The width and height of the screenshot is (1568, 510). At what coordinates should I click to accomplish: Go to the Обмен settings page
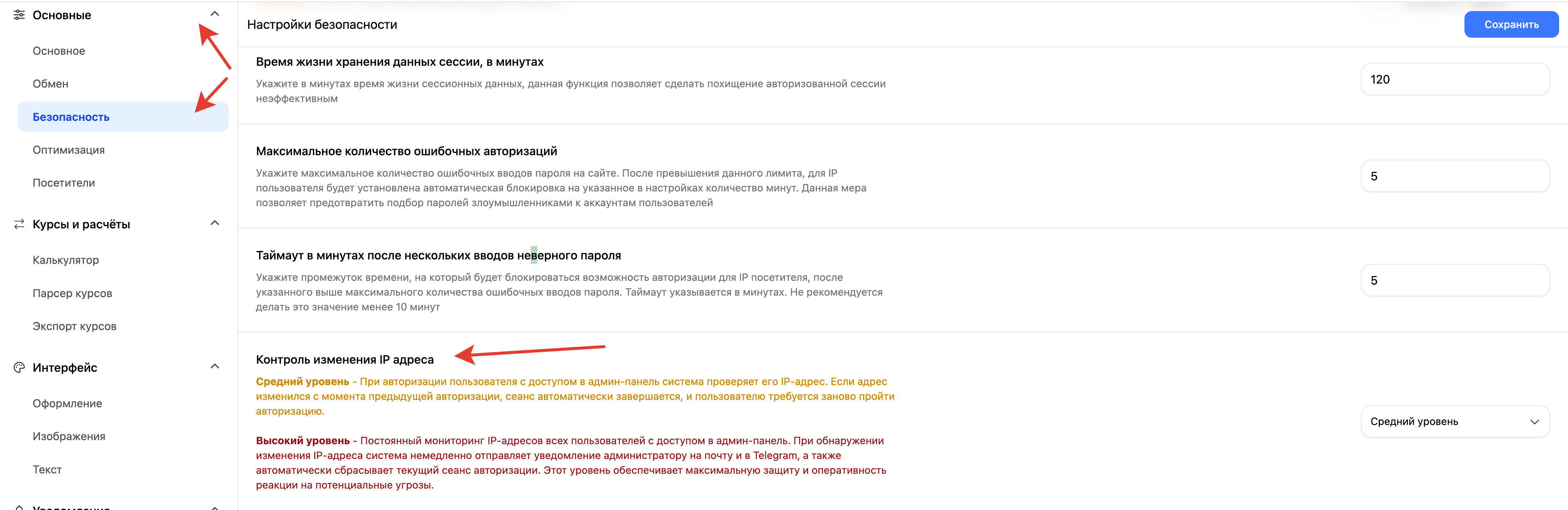(51, 84)
